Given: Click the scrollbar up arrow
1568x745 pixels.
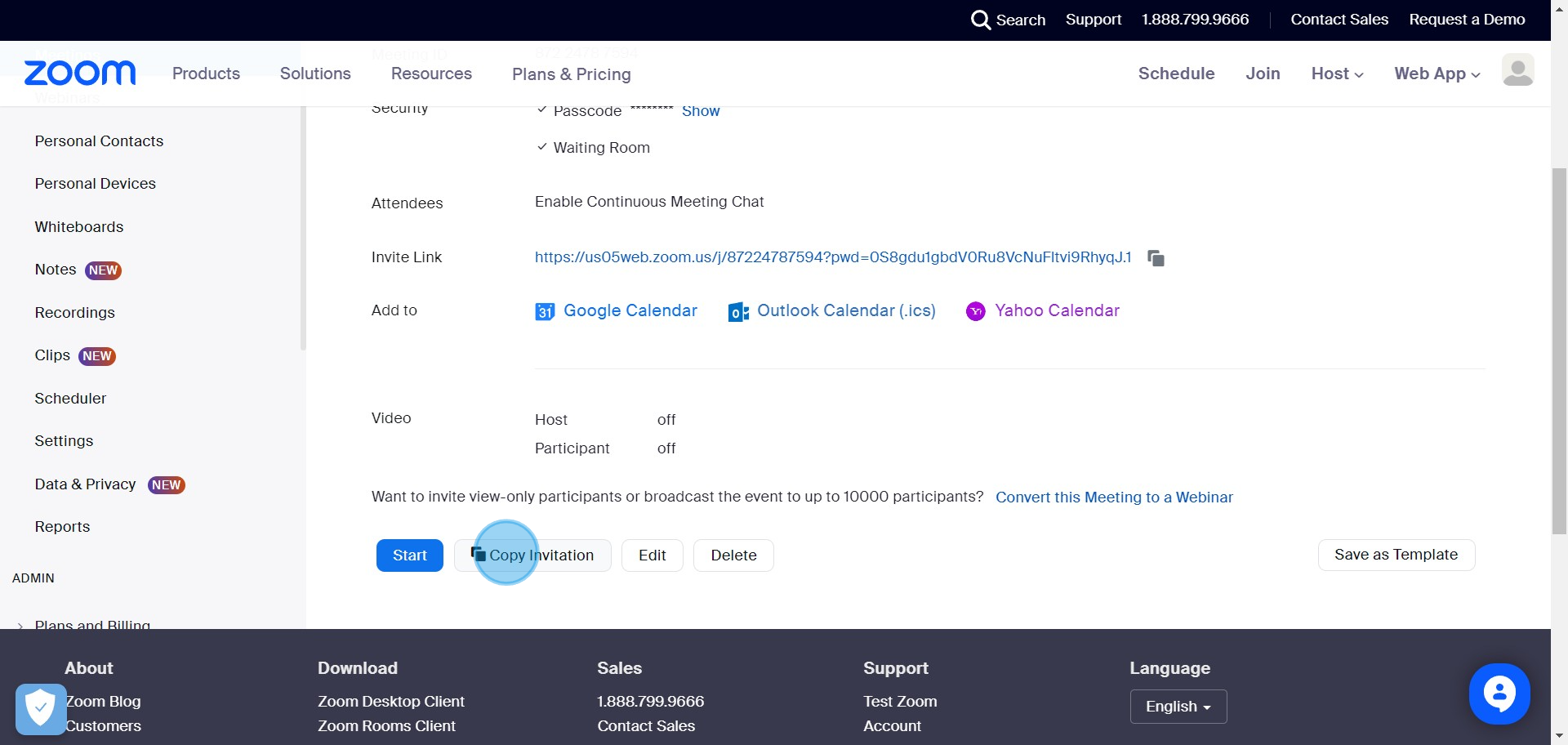Looking at the screenshot, I should click(x=1559, y=8).
